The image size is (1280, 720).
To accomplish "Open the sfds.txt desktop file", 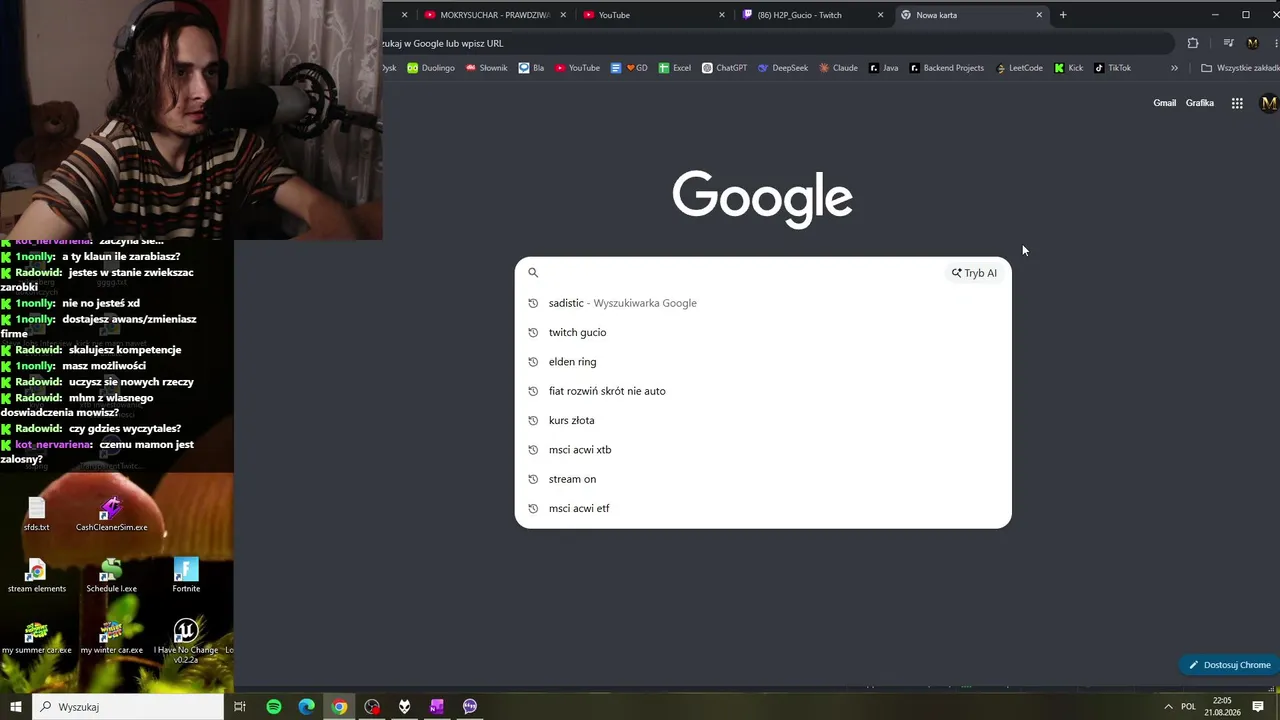I will pyautogui.click(x=37, y=514).
